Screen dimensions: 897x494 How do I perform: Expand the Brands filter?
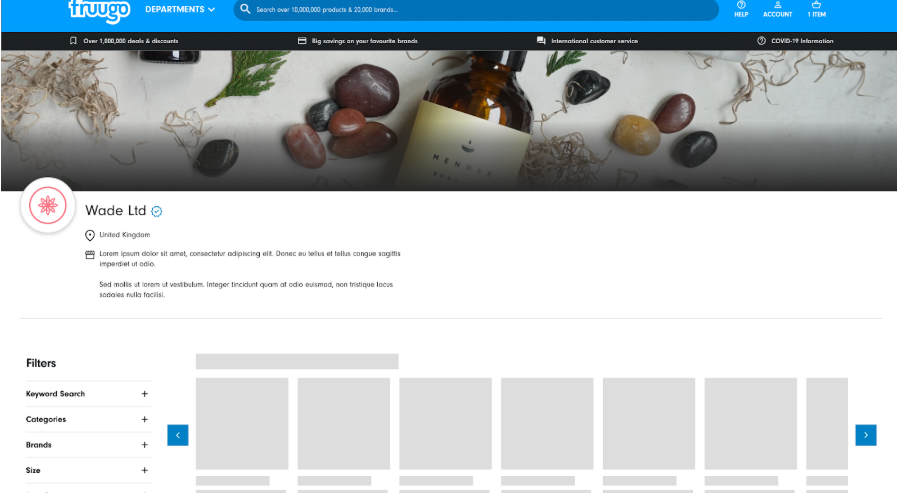144,445
